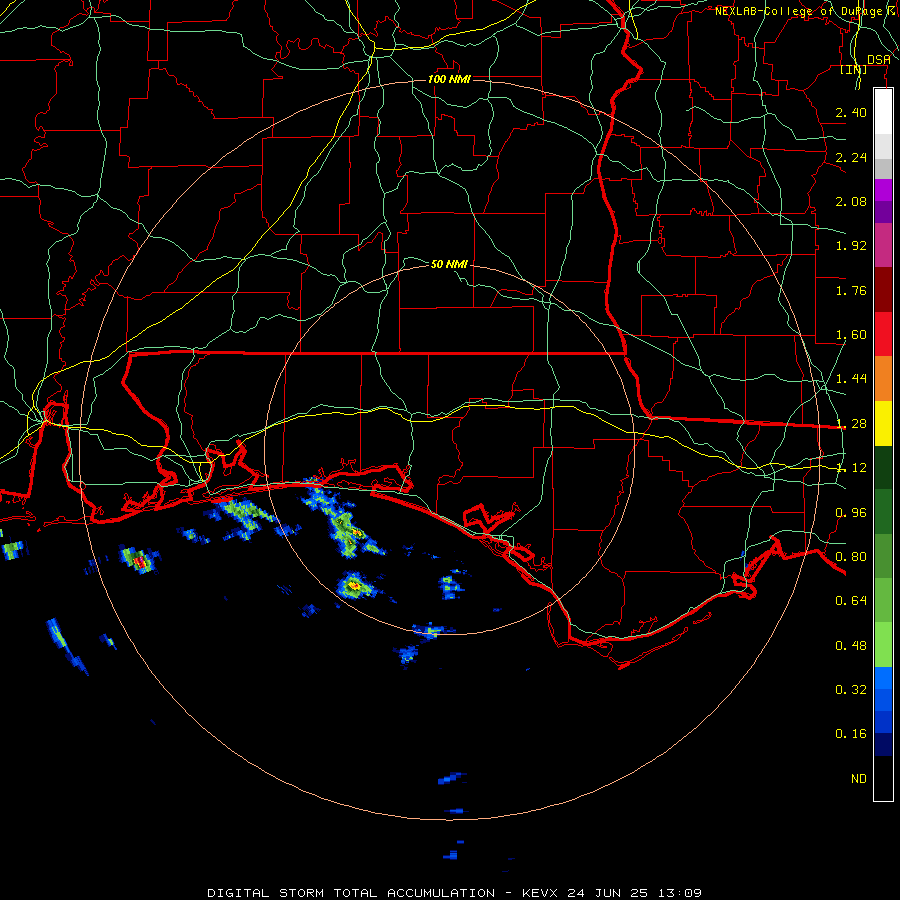Click the 2.40 legend value
This screenshot has width=900, height=900.
pyautogui.click(x=851, y=112)
